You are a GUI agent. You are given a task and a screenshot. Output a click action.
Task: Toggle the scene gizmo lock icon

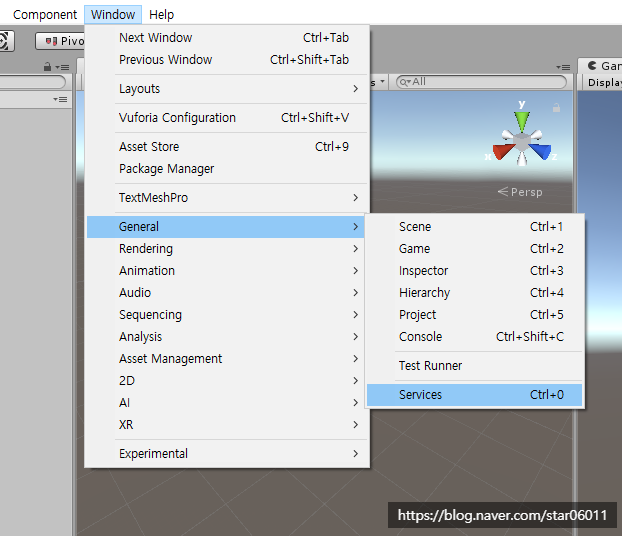[557, 108]
